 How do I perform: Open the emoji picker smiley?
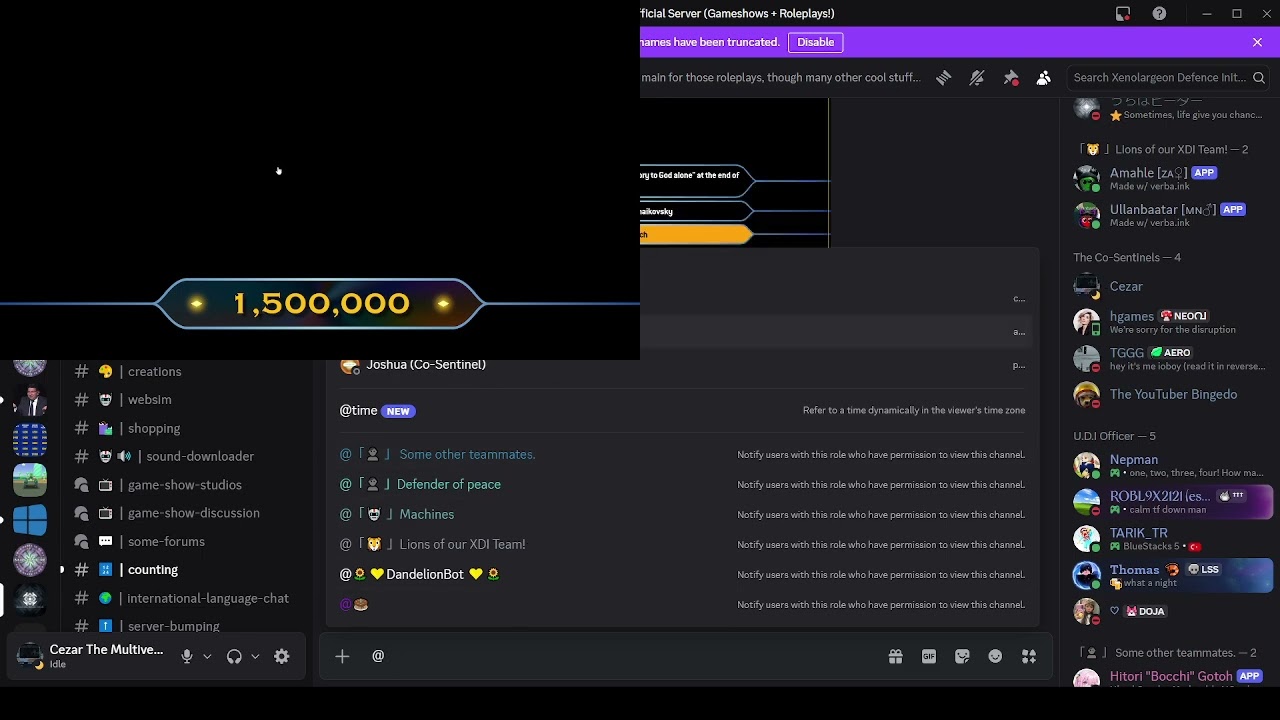pos(995,657)
